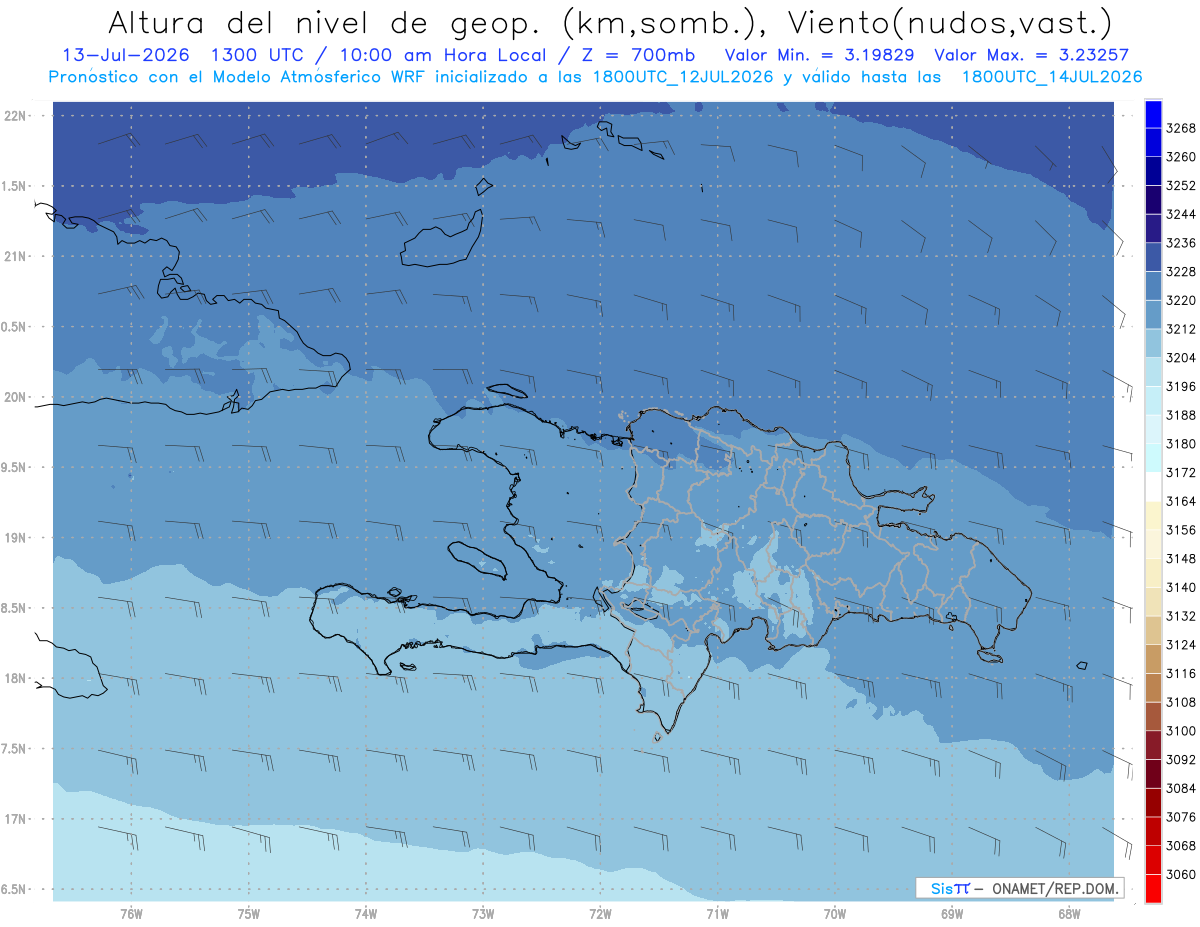Click the '6.5N' latitude label

[x=15, y=889]
